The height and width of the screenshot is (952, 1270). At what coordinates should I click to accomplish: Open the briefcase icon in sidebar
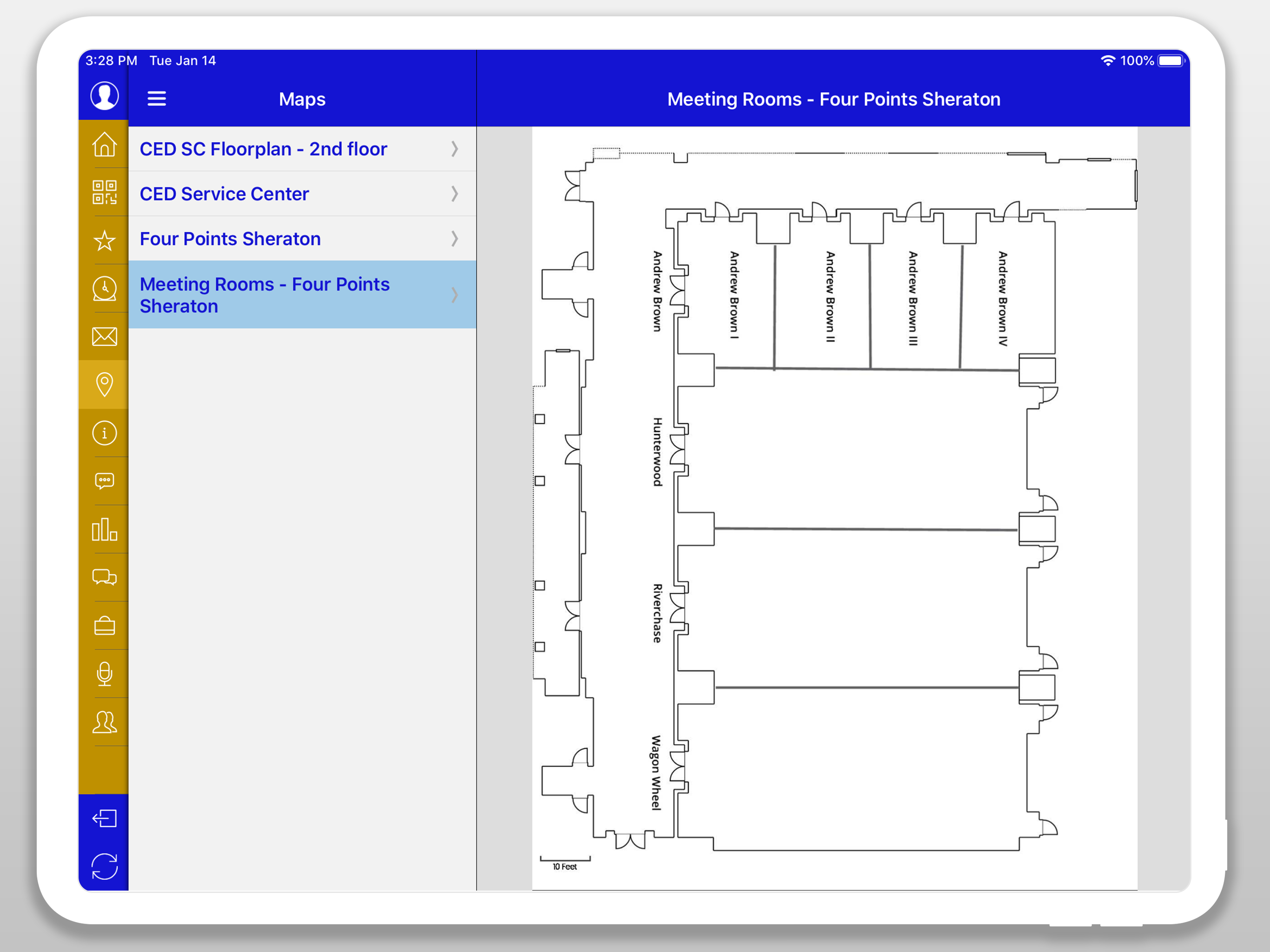click(x=105, y=625)
